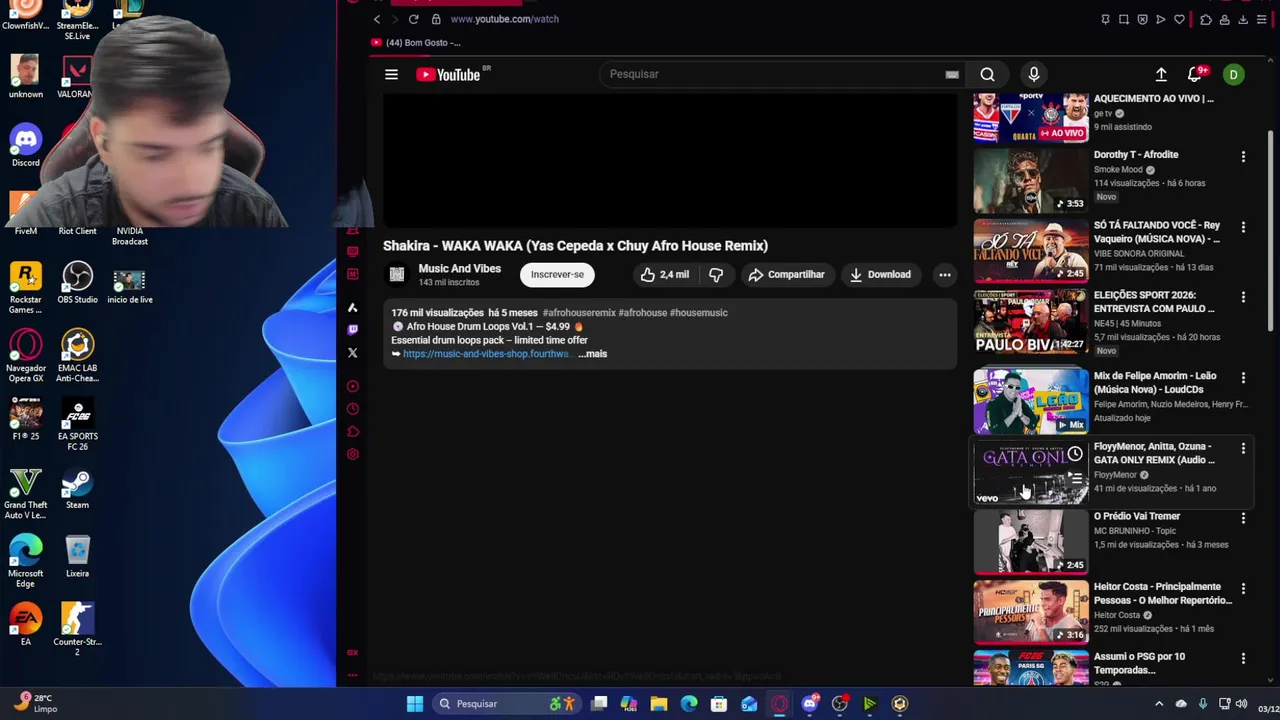This screenshot has width=1280, height=720.
Task: Open options for ELEIÇÕES SPORT 2026 video
Action: pos(1243,297)
